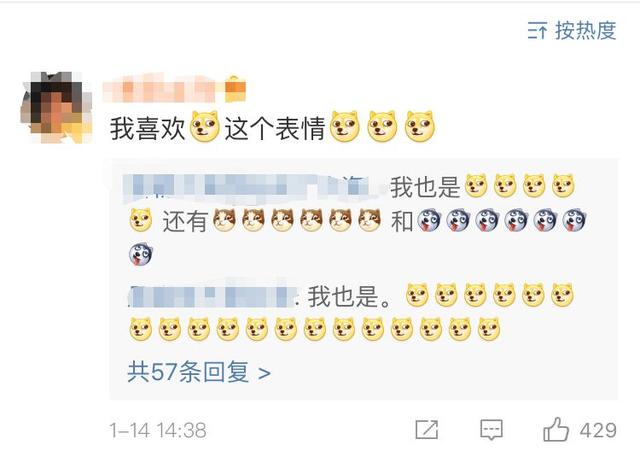Image resolution: width=640 pixels, height=457 pixels.
Task: Click the 我也是。 reply text
Action: point(349,296)
